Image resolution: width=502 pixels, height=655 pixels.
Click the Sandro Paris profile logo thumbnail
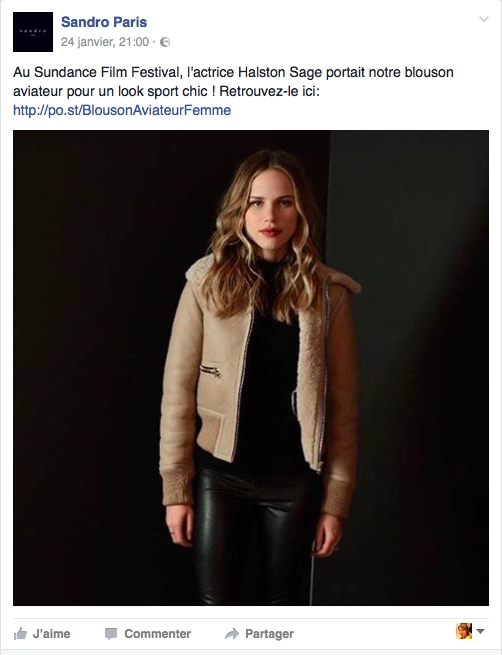[33, 32]
